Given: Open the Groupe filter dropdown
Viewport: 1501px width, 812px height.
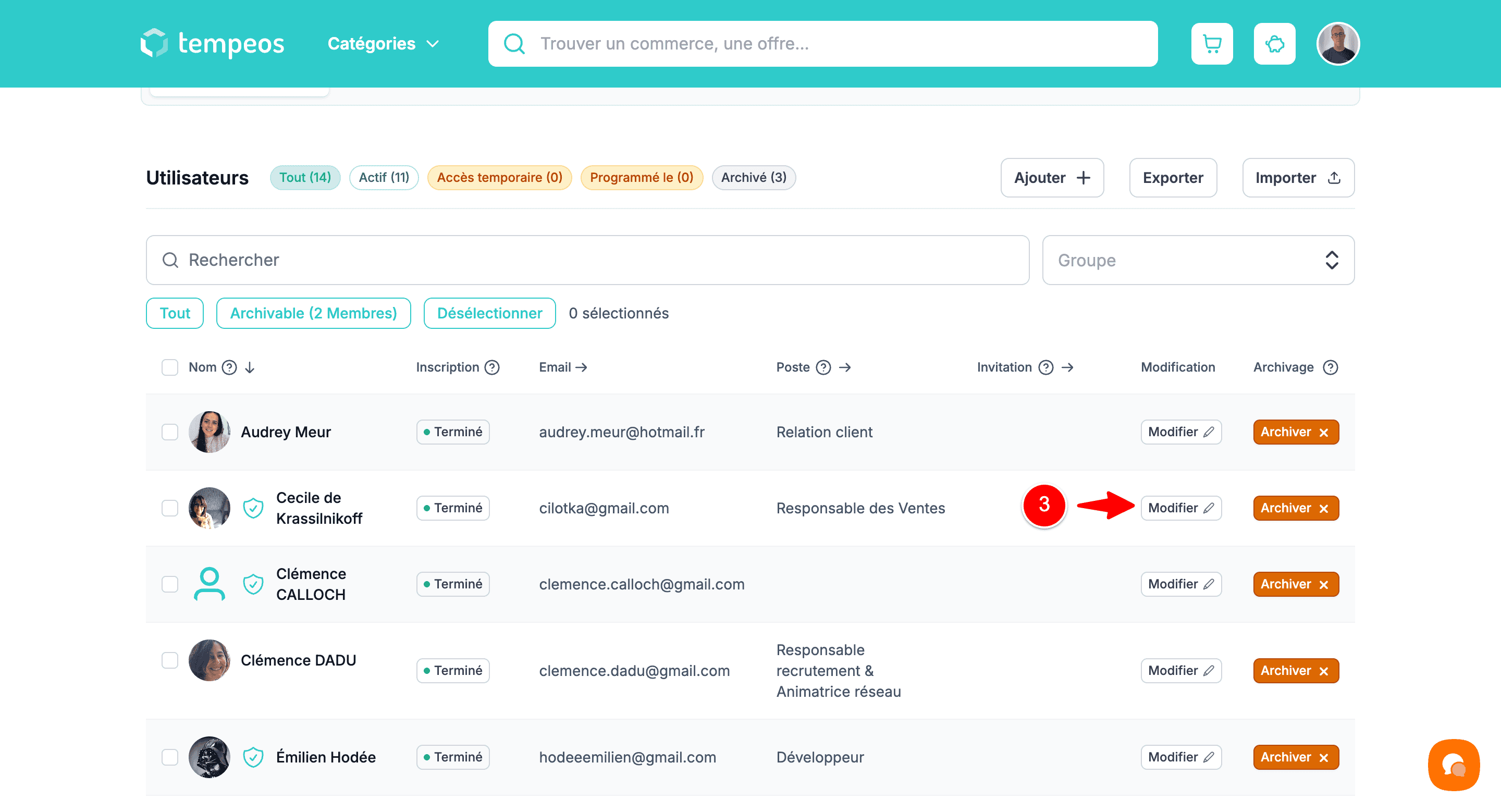Looking at the screenshot, I should click(x=1198, y=260).
